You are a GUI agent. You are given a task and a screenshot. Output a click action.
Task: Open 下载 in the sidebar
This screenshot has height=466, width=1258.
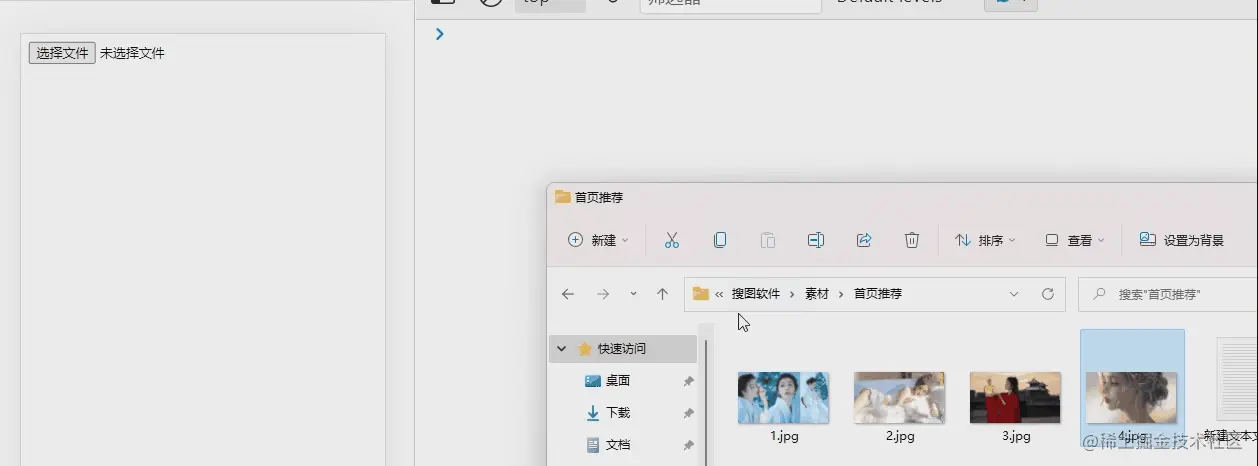point(618,413)
